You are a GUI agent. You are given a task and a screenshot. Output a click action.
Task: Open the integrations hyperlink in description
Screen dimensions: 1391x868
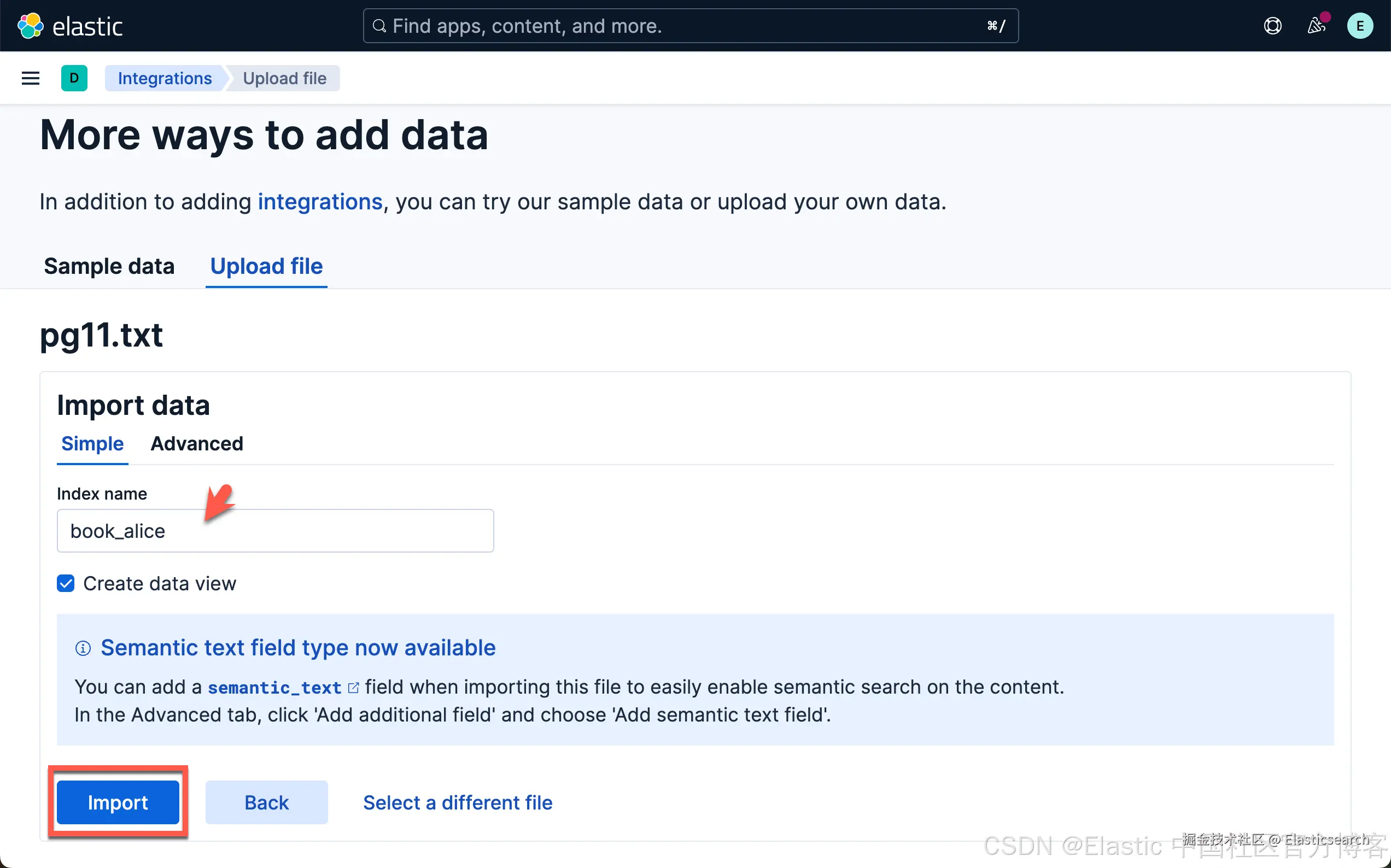tap(320, 202)
